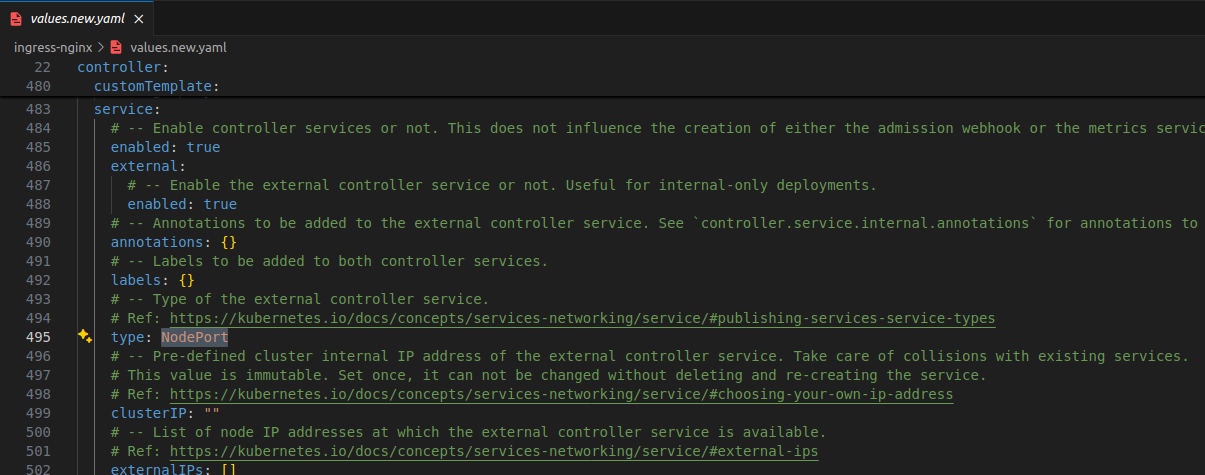The image size is (1205, 475).
Task: Click the annotations empty braces value
Action: click(x=228, y=242)
